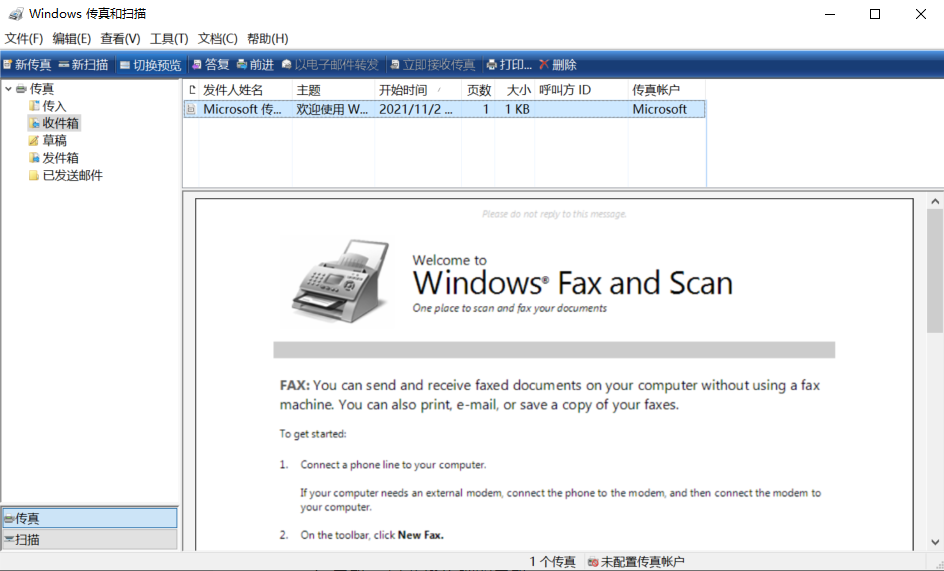Click the date cell 2021/11/2
The height and width of the screenshot is (571, 944).
pos(415,109)
